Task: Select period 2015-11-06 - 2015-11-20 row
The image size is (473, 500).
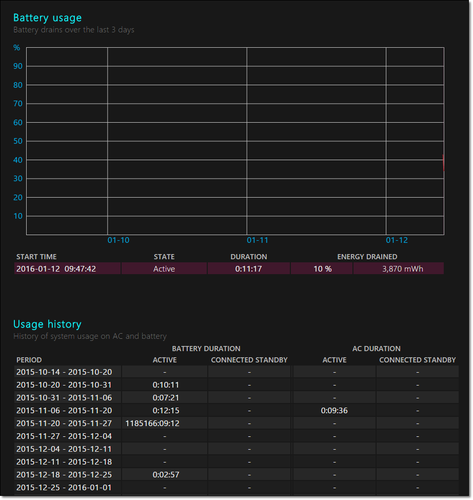Action: coord(236,411)
